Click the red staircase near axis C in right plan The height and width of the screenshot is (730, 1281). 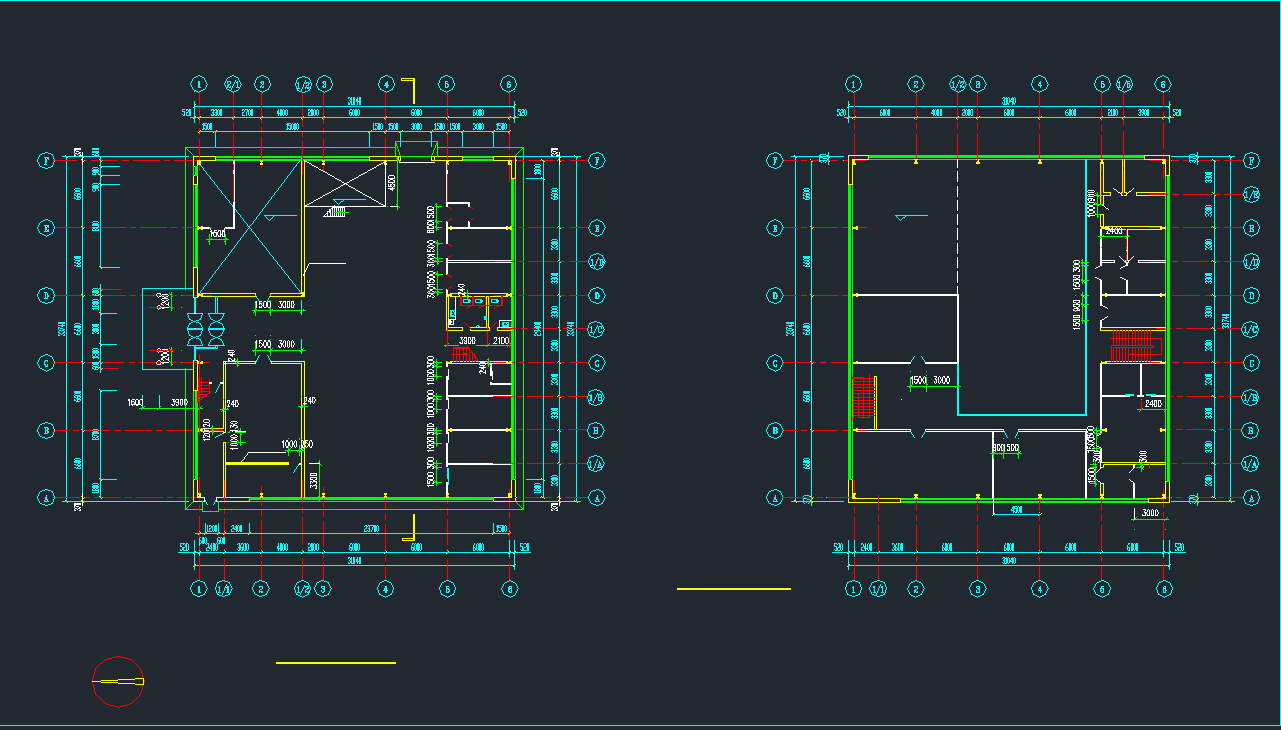point(1133,346)
